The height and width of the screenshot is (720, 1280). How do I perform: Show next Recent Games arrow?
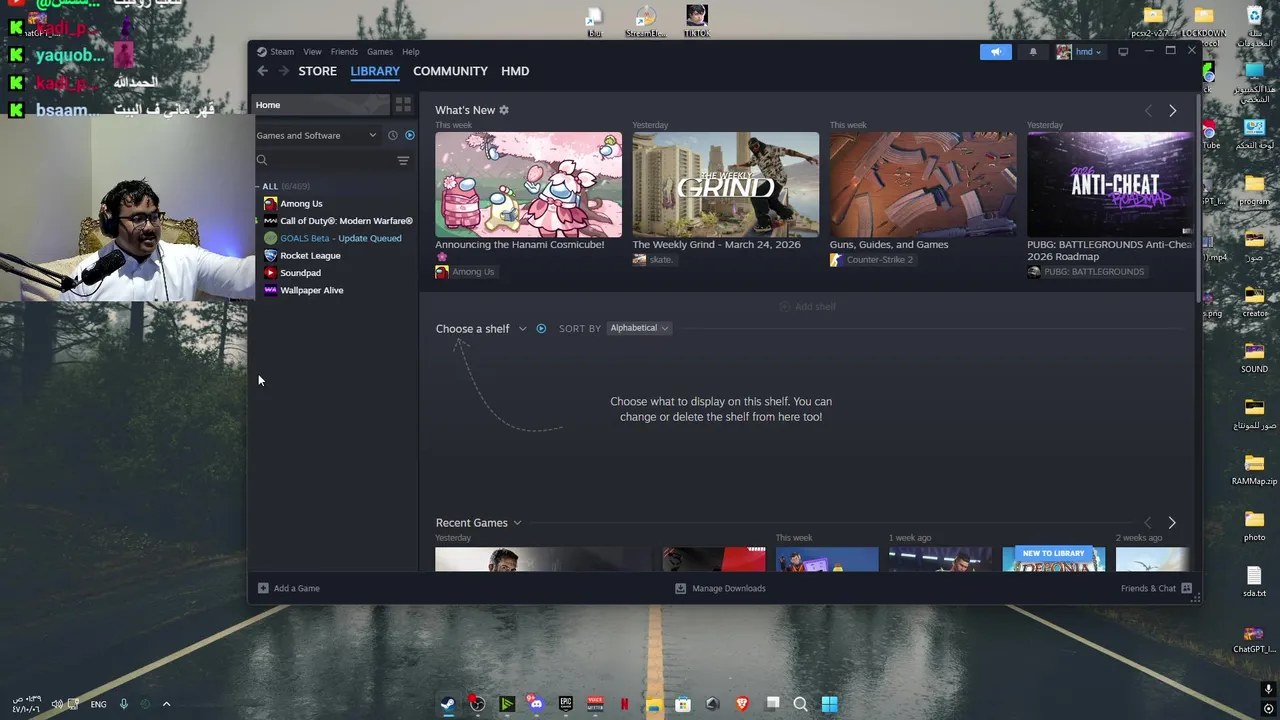point(1172,523)
